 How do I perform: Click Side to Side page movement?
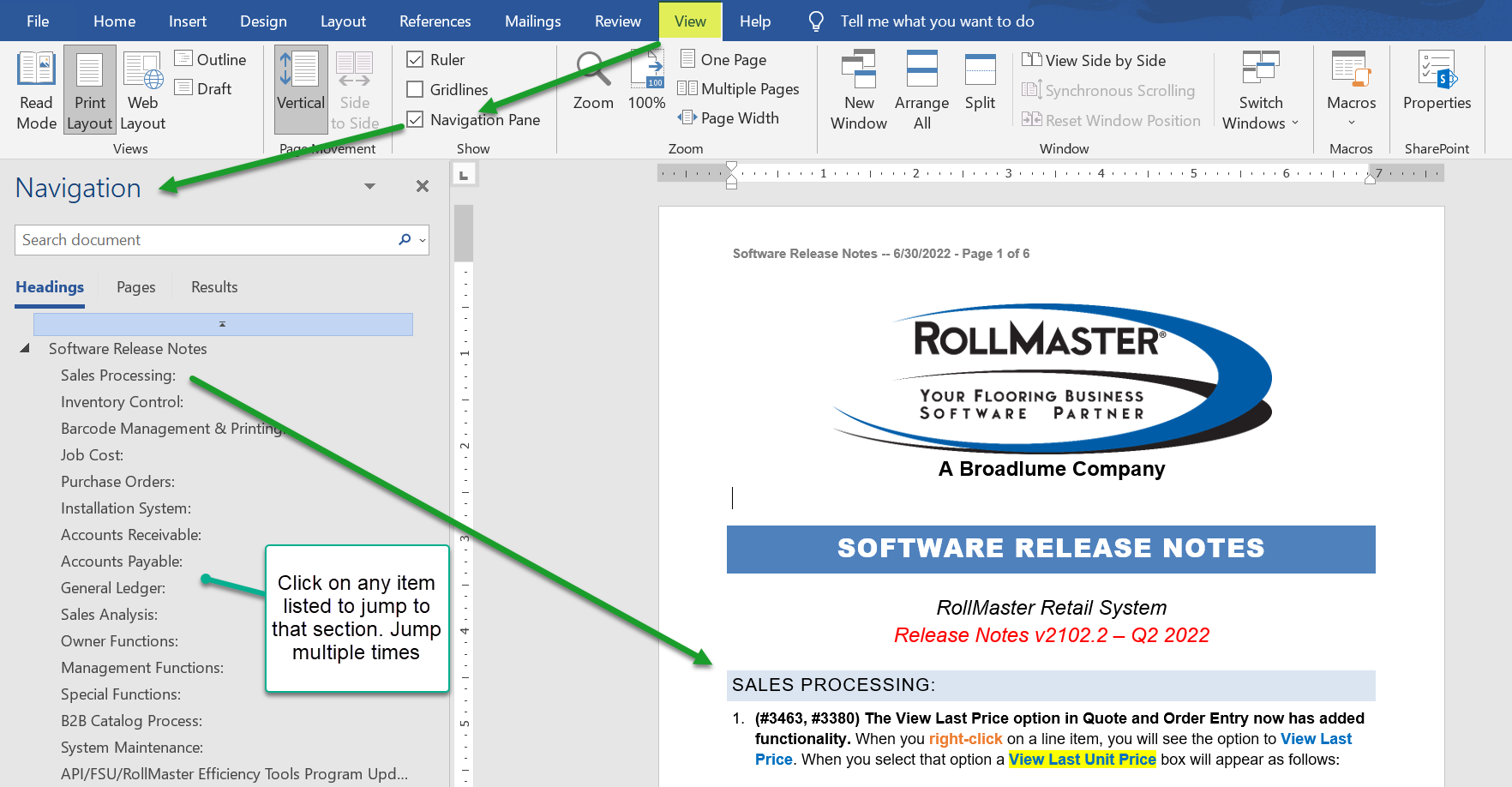coord(354,90)
